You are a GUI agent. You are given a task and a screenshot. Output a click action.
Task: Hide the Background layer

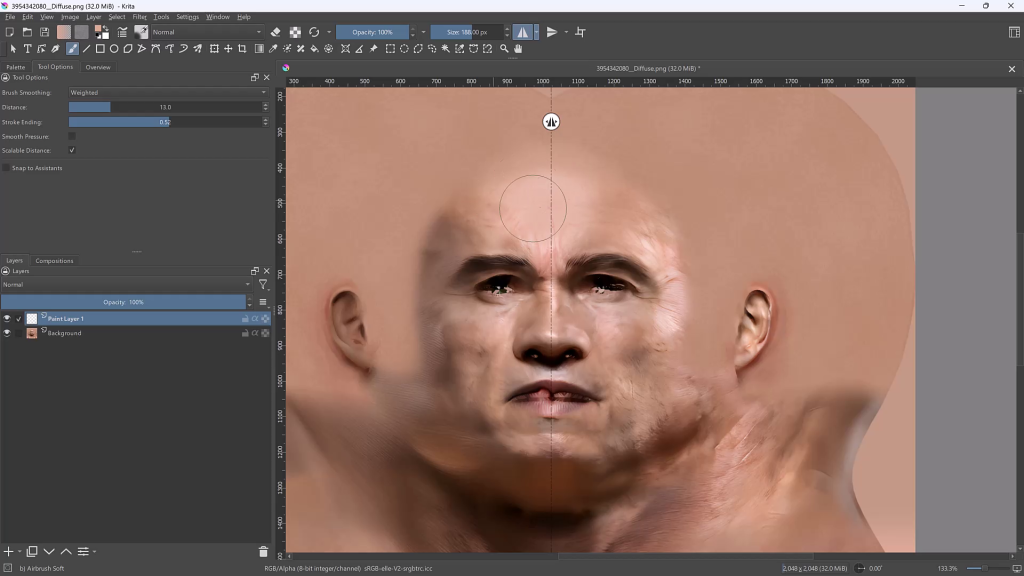pos(6,333)
